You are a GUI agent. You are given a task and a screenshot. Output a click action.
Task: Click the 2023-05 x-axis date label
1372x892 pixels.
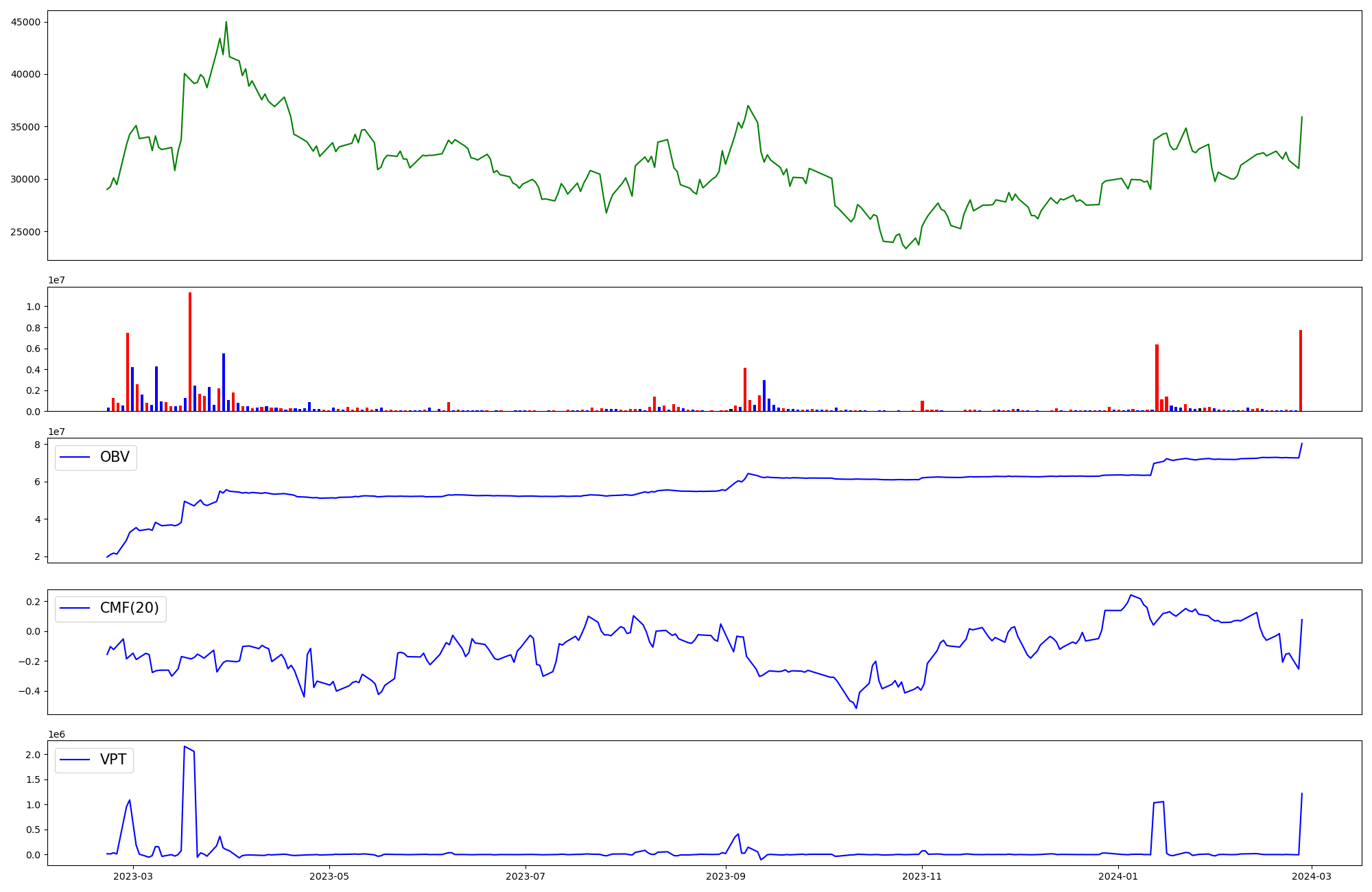point(330,876)
